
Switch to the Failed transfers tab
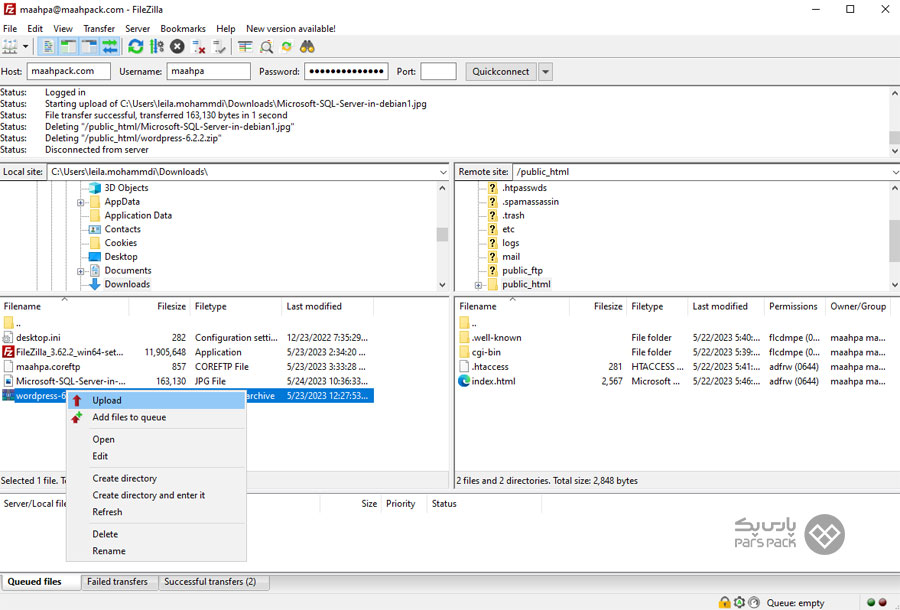(117, 581)
